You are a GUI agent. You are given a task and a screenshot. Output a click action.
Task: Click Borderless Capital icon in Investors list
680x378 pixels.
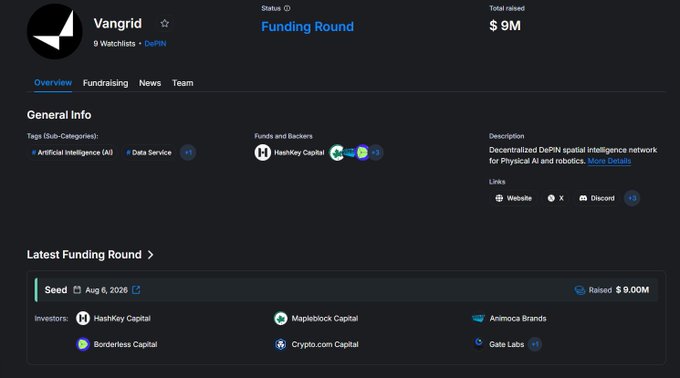83,344
